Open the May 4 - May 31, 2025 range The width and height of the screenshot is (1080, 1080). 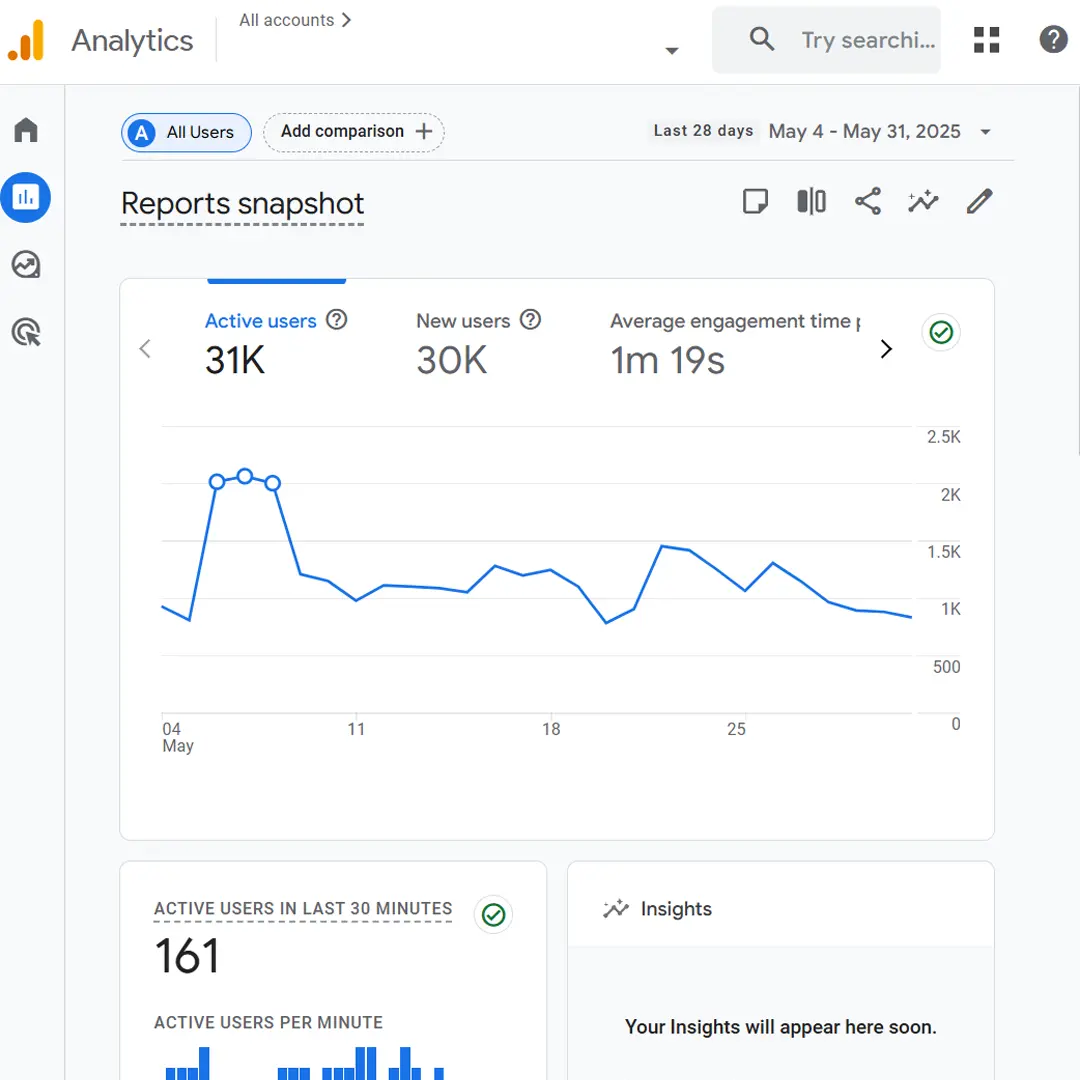click(x=864, y=132)
